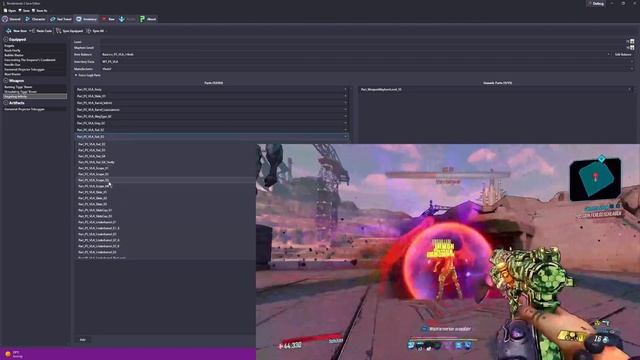Pick Part_PS_VLA_SlideCap_01 from the list
640x360 pixels.
pos(95,210)
